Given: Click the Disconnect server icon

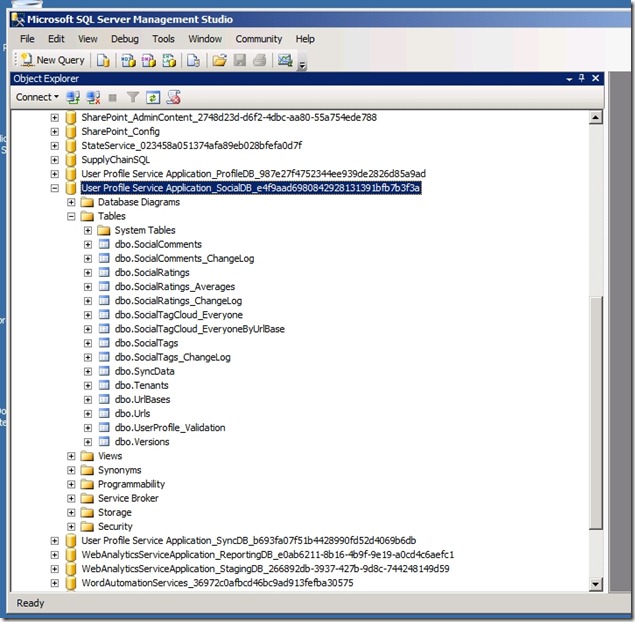Looking at the screenshot, I should click(93, 97).
